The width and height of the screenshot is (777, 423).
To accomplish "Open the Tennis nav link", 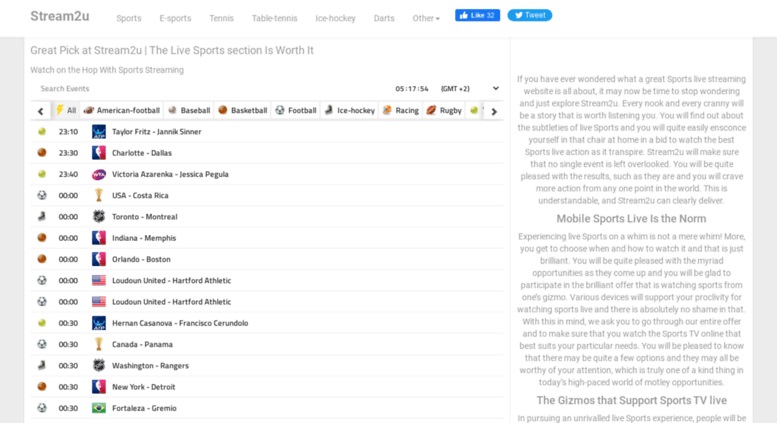I will 221,18.
